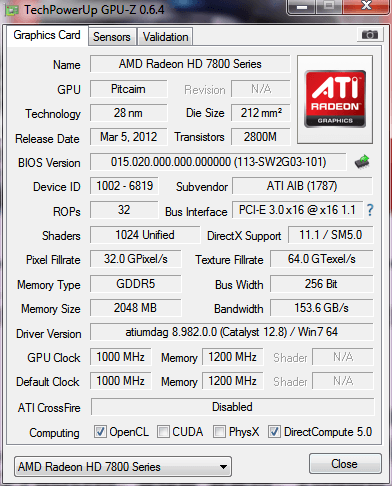The height and width of the screenshot is (486, 392).
Task: Click the camera screenshot icon
Action: (x=369, y=34)
